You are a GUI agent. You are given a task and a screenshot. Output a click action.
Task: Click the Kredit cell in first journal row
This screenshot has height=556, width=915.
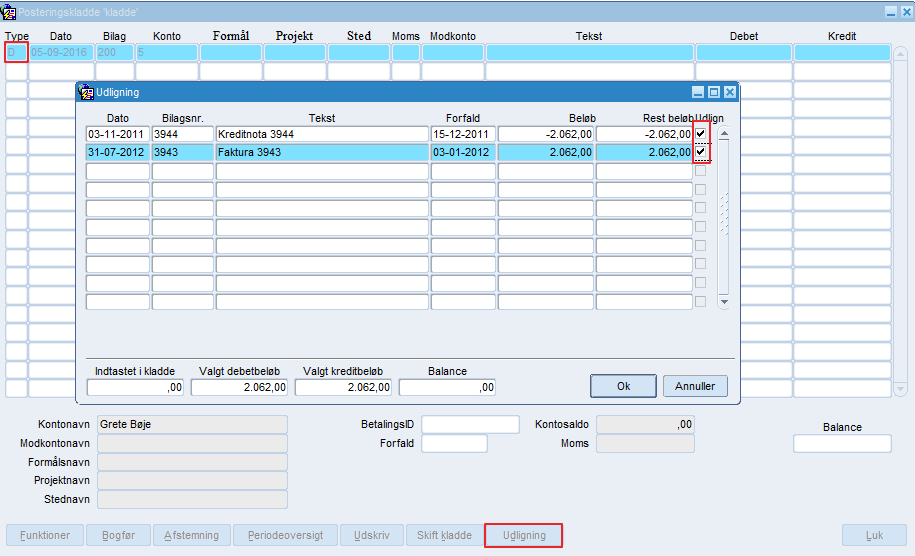[x=842, y=53]
